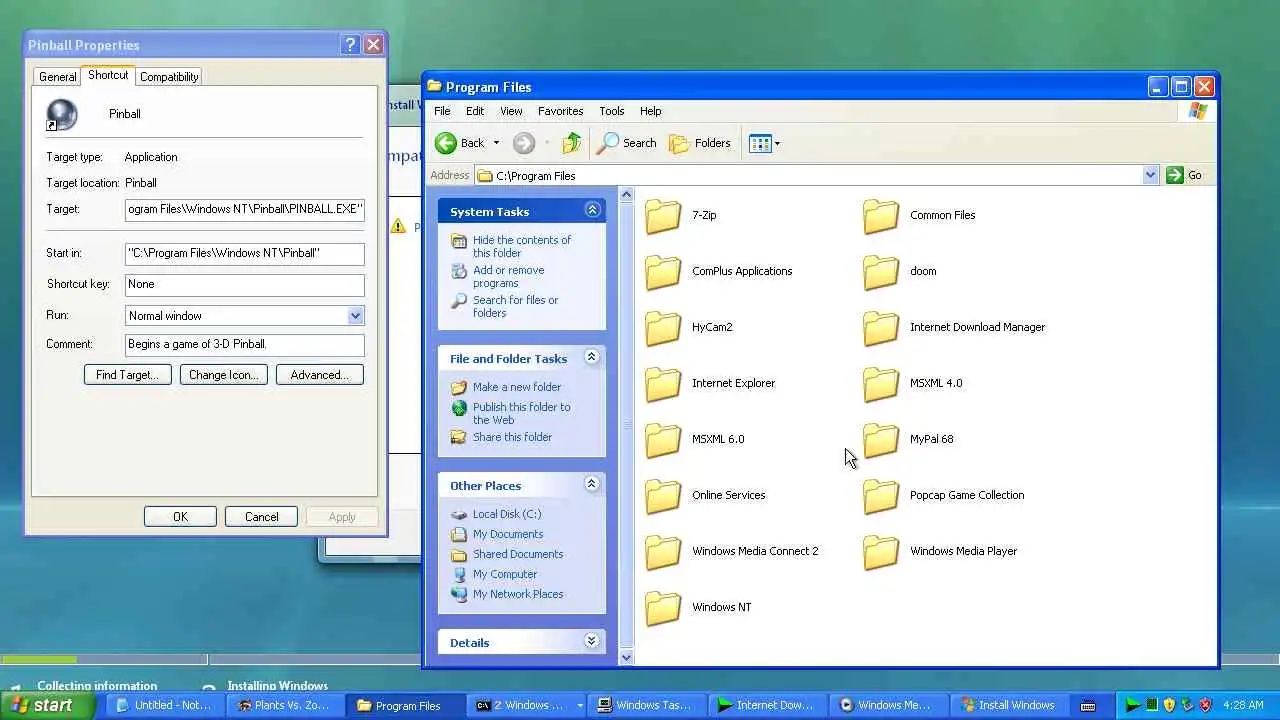Go to Local Disk (C:)
The width and height of the screenshot is (1280, 720).
point(506,514)
